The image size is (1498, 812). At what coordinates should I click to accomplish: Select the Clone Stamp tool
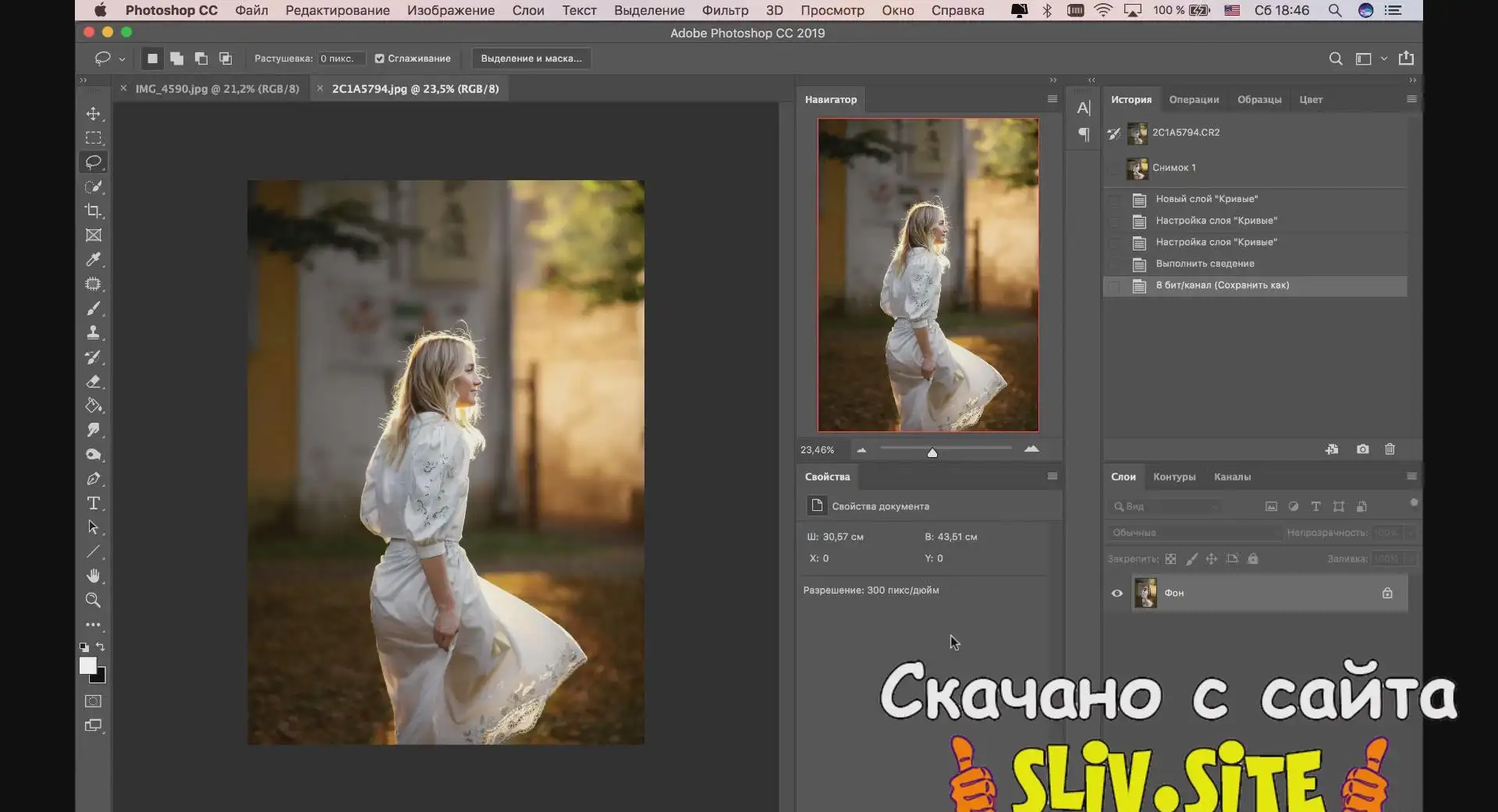94,333
